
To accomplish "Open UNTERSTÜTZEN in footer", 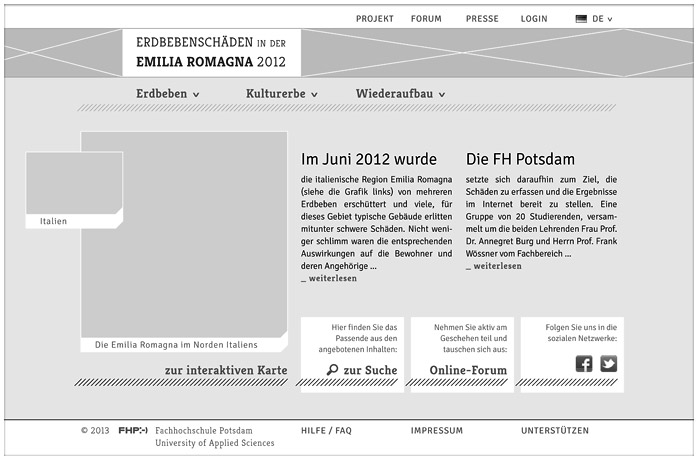I will (x=555, y=431).
